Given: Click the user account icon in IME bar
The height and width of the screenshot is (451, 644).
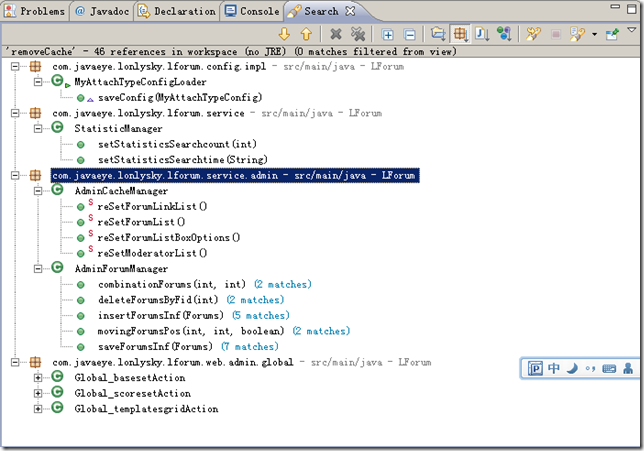Looking at the screenshot, I should [x=628, y=368].
